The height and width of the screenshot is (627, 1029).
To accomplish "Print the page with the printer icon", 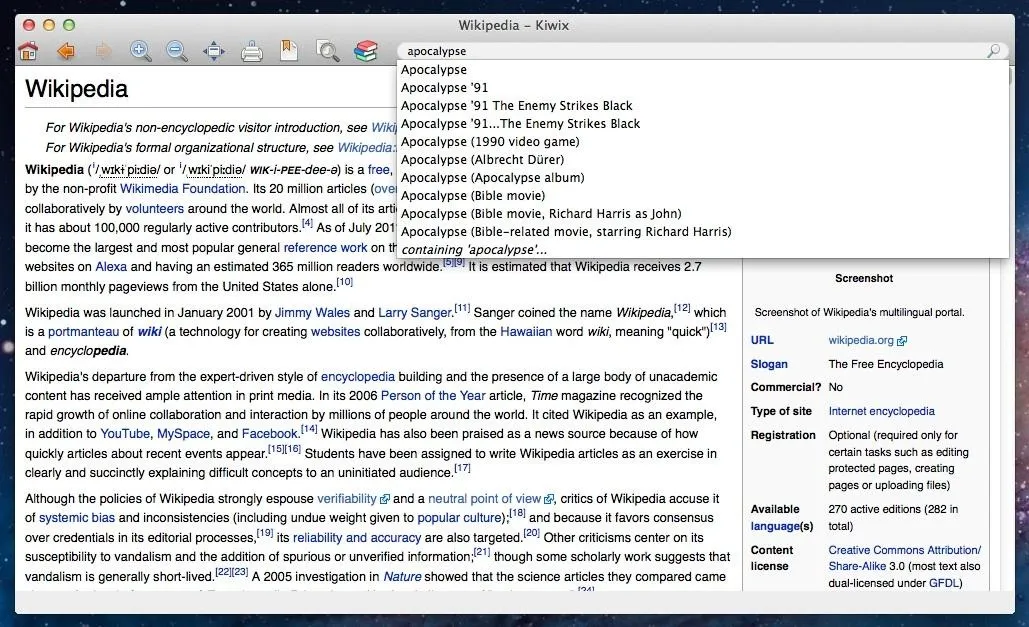I will [252, 51].
